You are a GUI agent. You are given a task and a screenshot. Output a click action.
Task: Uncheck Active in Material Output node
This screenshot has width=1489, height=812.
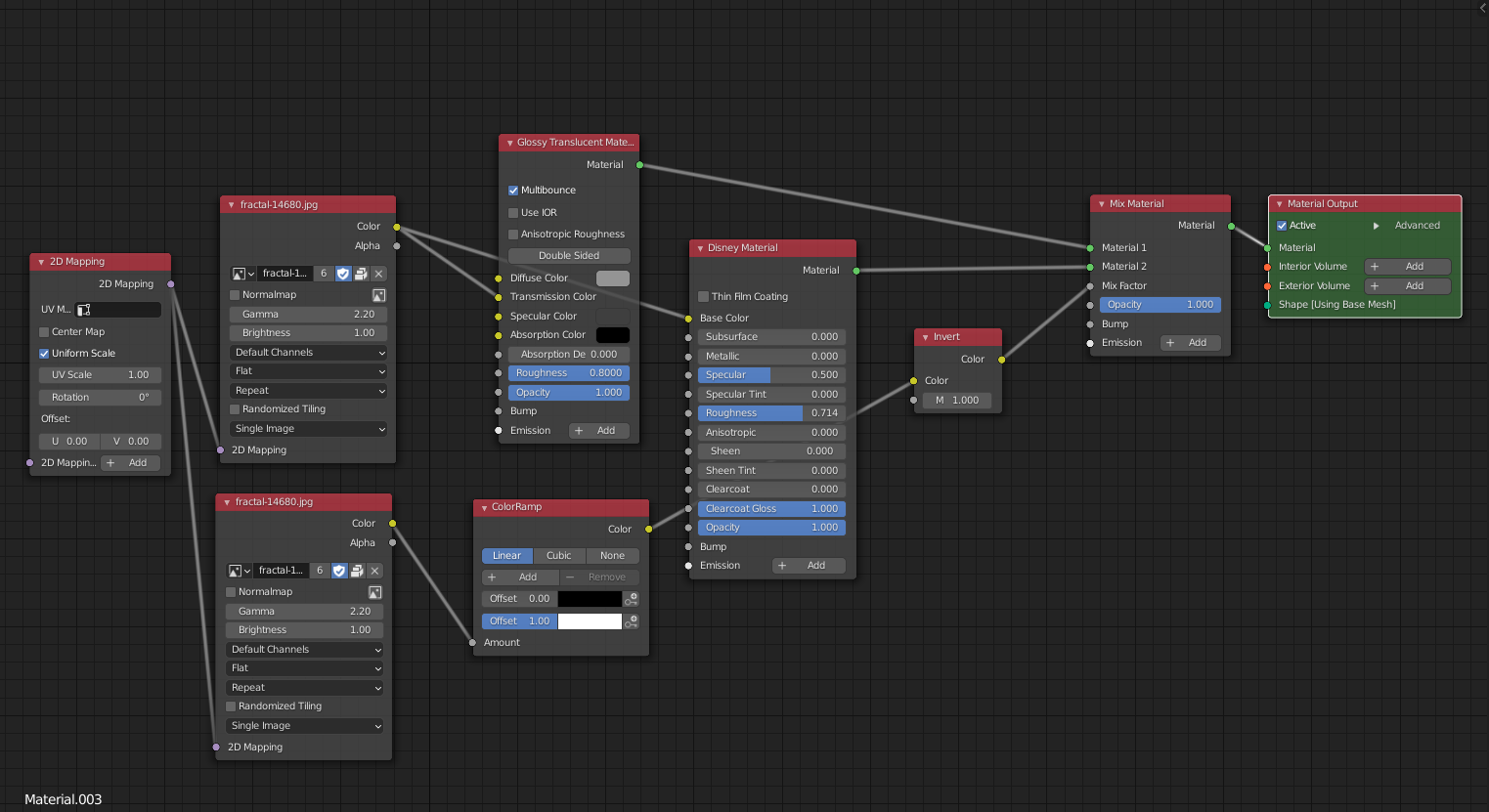[1282, 226]
